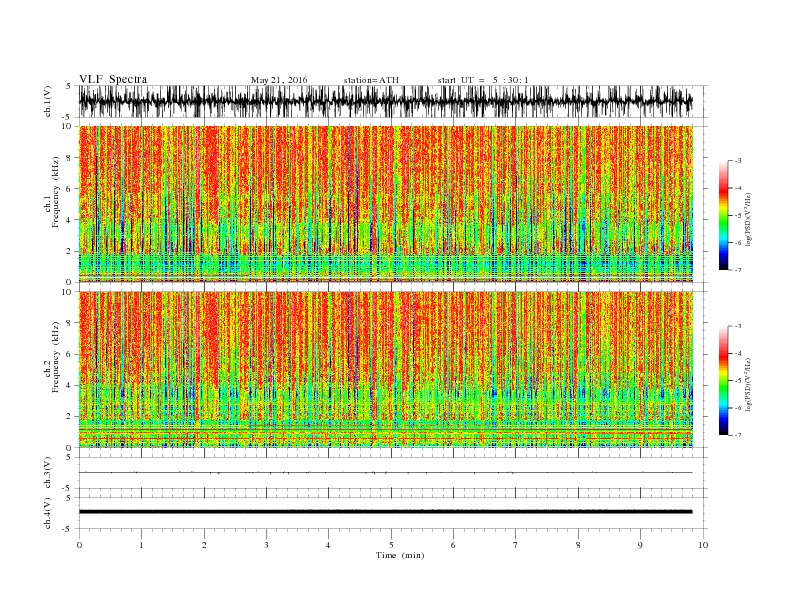
Task: Click the "-7" label on upper color bar
Action: pyautogui.click(x=738, y=270)
